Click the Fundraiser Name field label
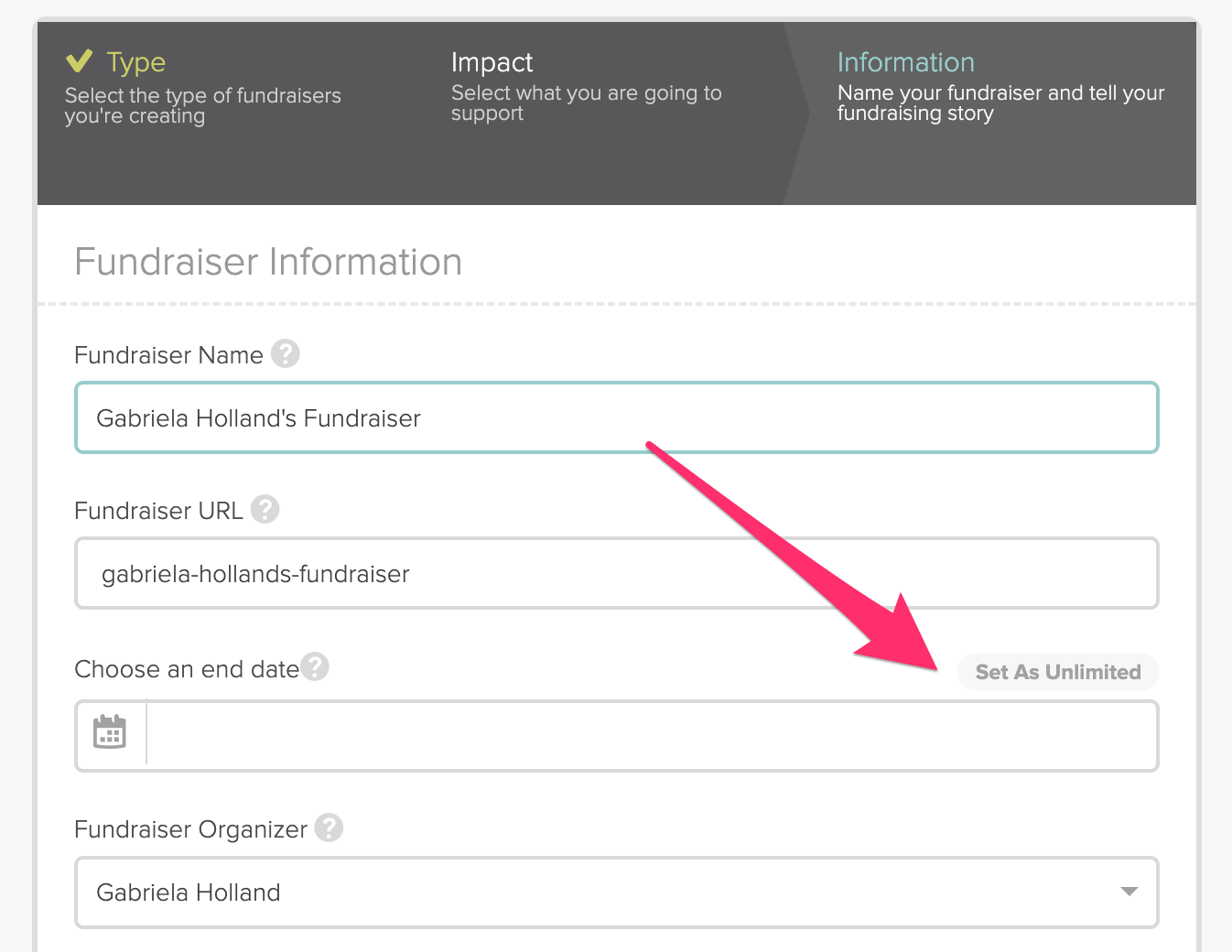Viewport: 1232px width, 952px height. pos(168,355)
